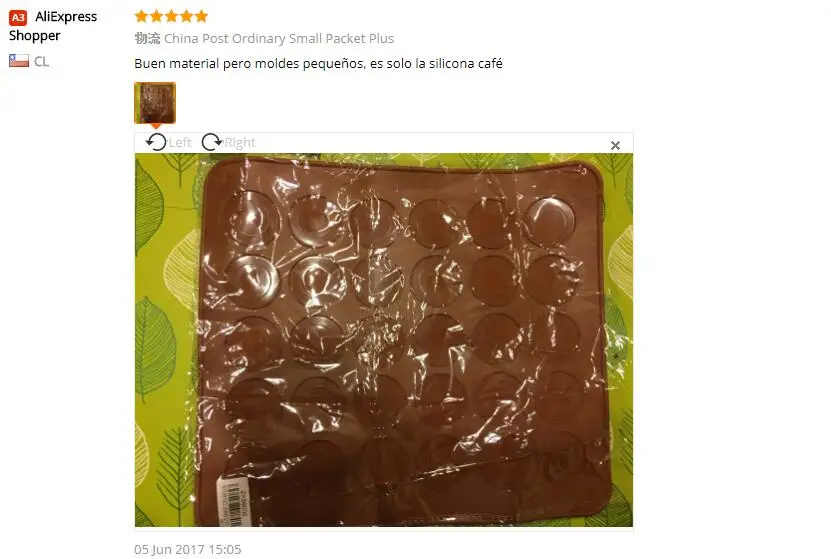
Task: Click the fifth rating star
Action: [201, 16]
